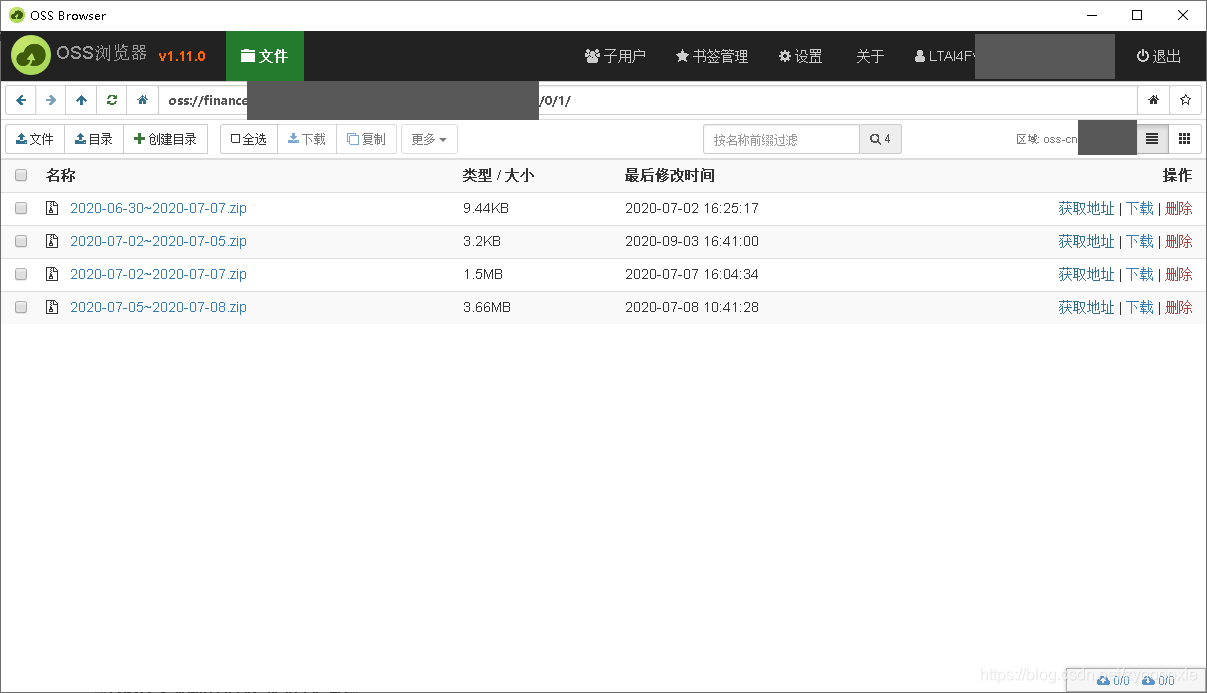Switch to the 文件 tab
The height and width of the screenshot is (693, 1207).
(x=264, y=56)
